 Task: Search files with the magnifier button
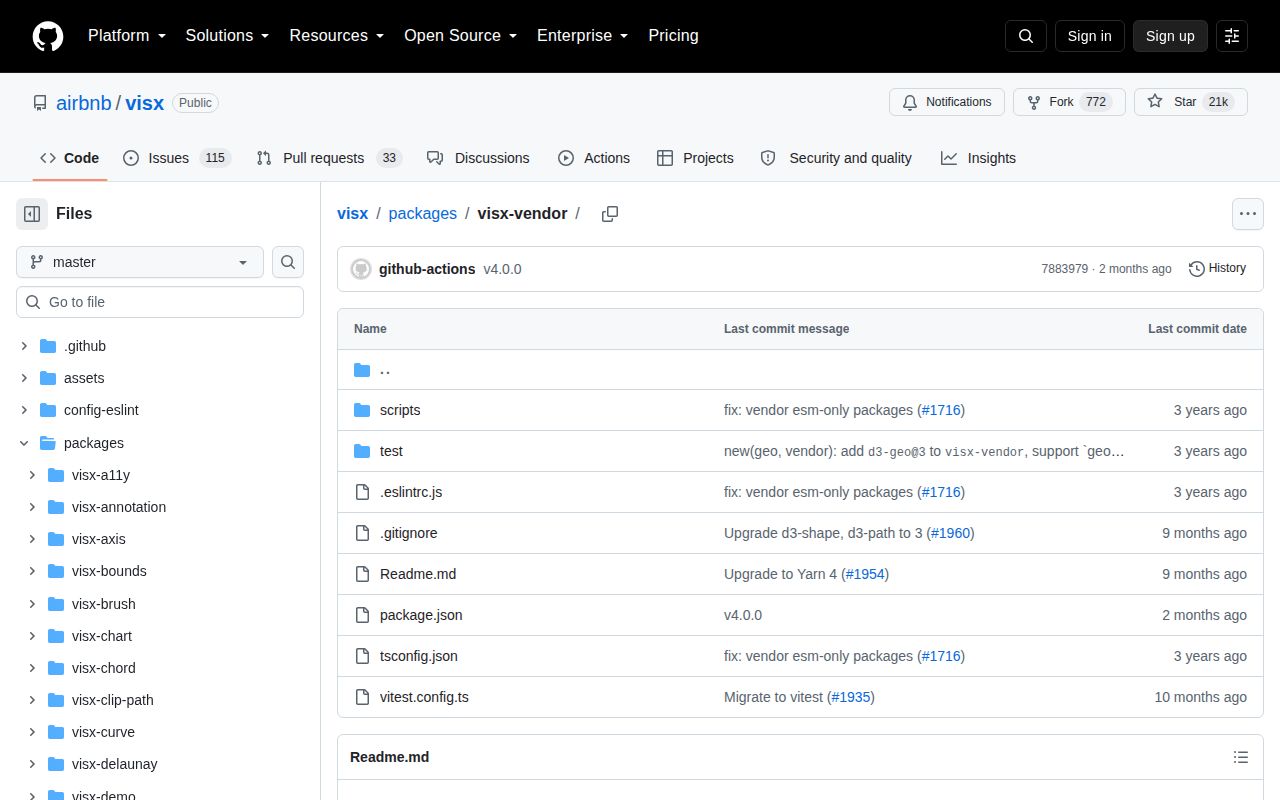[288, 262]
